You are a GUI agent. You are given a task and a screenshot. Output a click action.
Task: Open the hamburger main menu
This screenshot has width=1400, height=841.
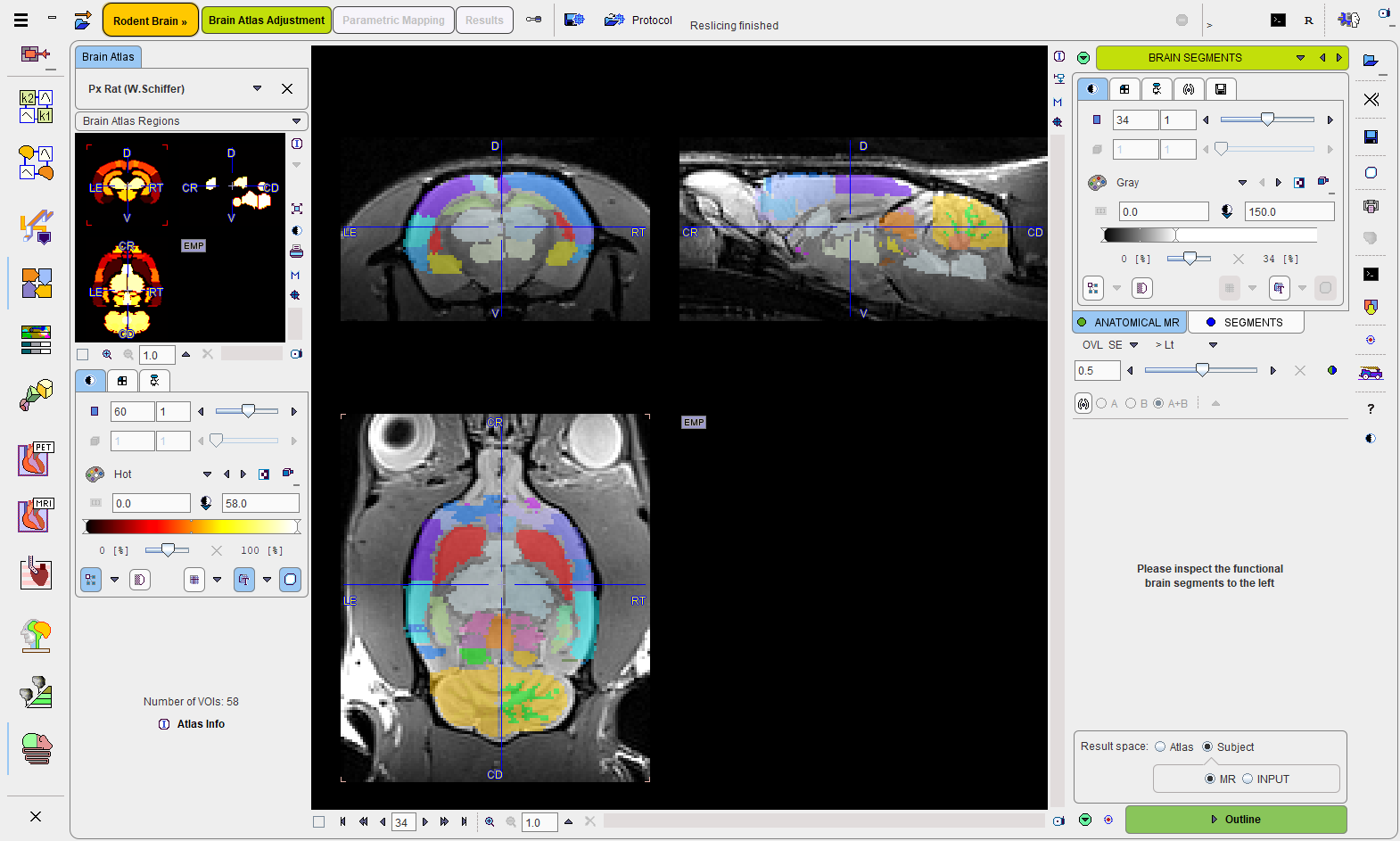point(21,20)
